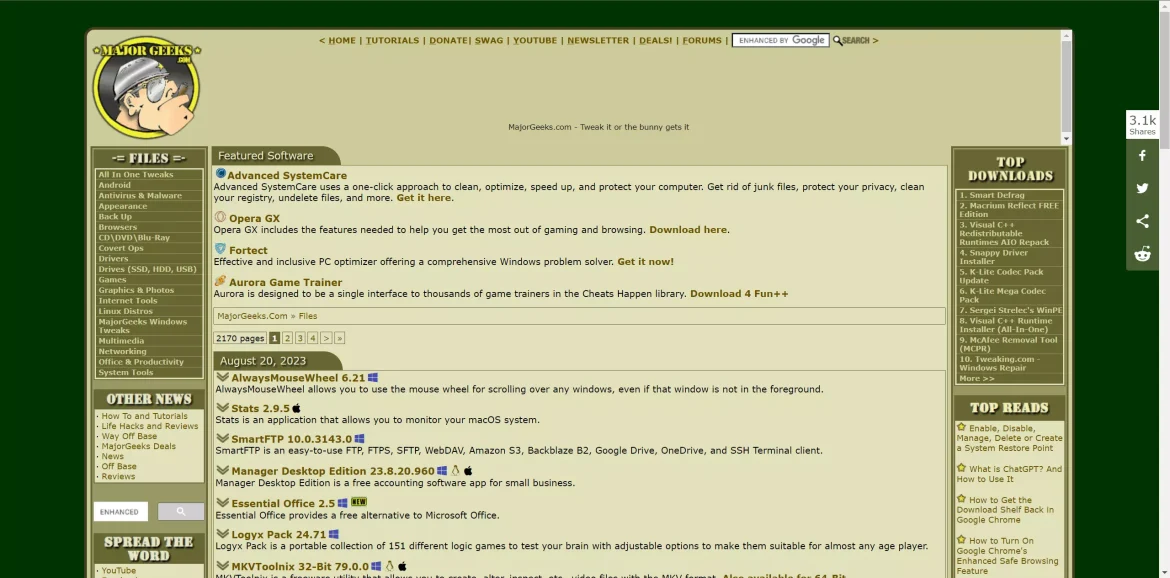Click download arrow beside AlwaysMouseWheel
This screenshot has height=578, width=1170.
(222, 377)
